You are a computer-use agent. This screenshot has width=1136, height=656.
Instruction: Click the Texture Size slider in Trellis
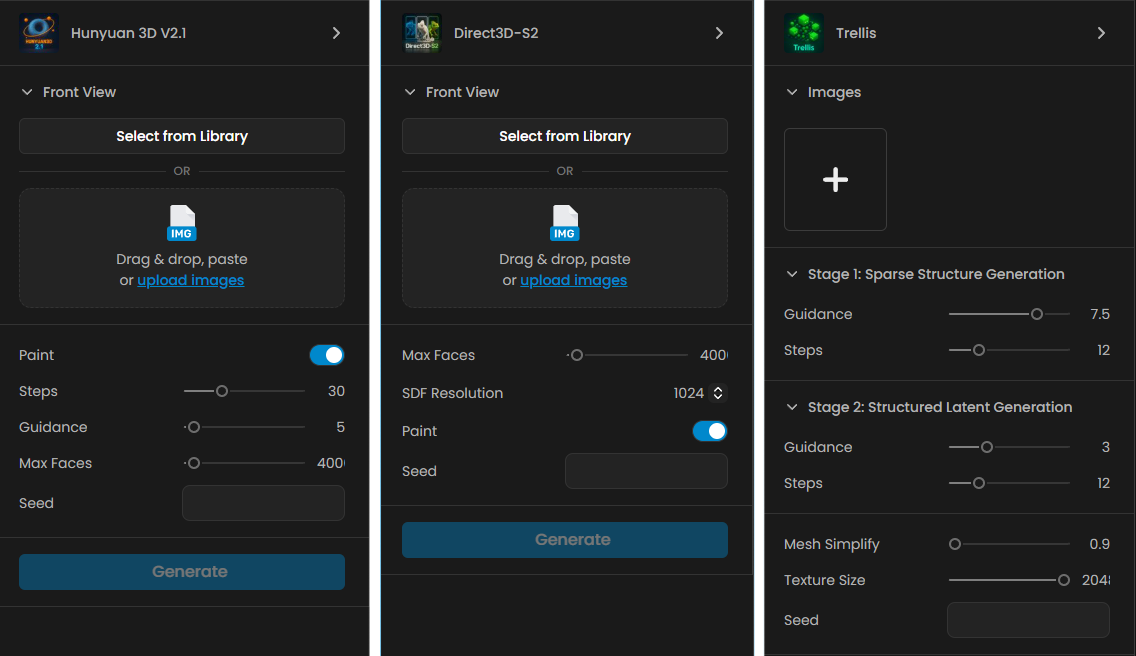click(1009, 581)
